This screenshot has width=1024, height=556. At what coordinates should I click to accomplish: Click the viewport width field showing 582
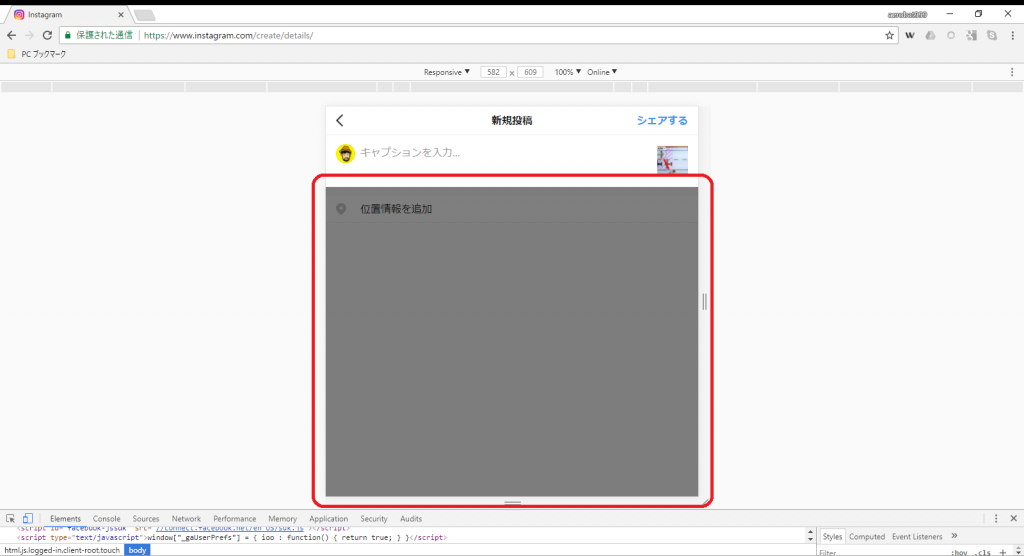tap(493, 72)
